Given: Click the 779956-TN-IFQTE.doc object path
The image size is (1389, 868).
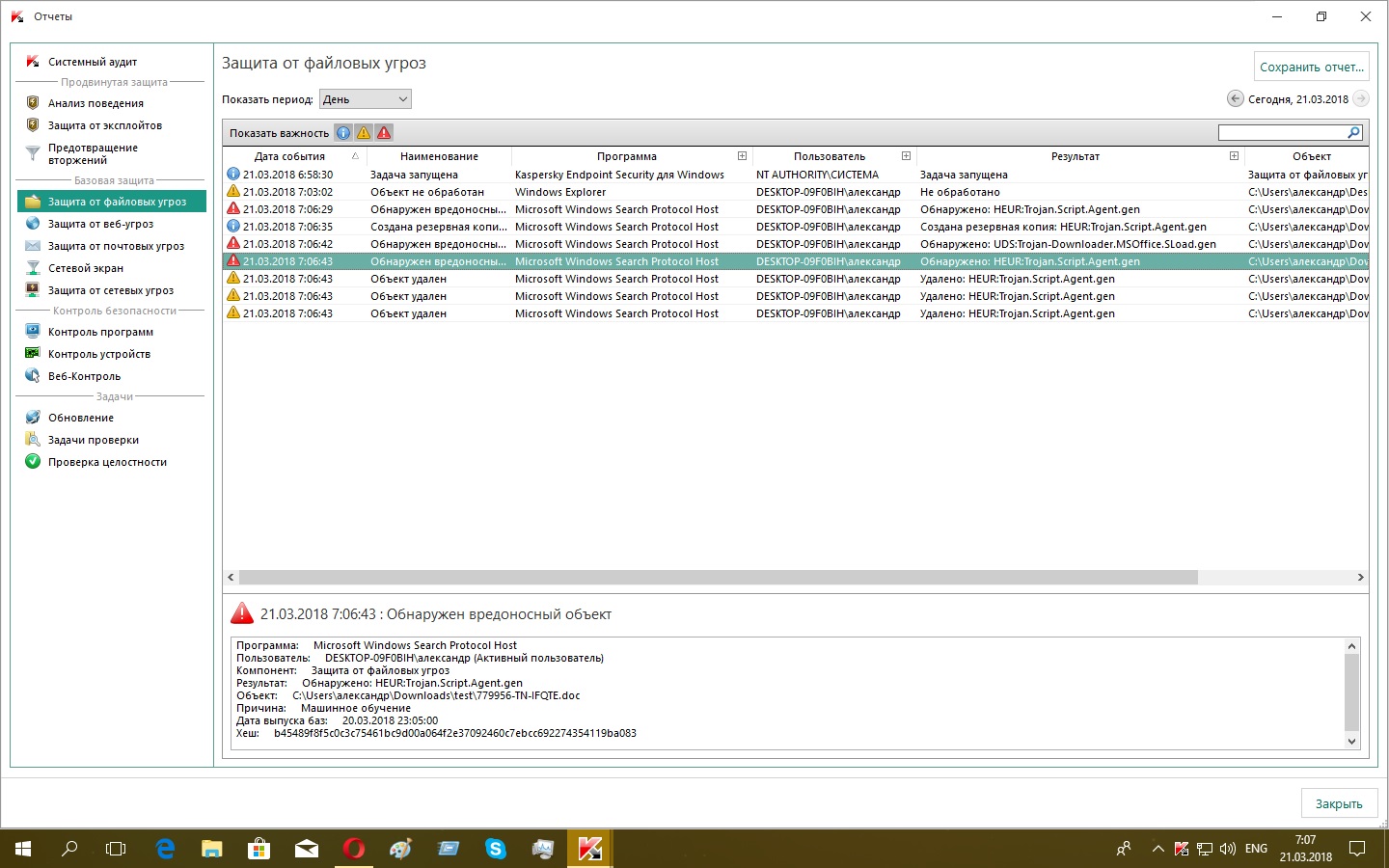Looking at the screenshot, I should coord(436,695).
